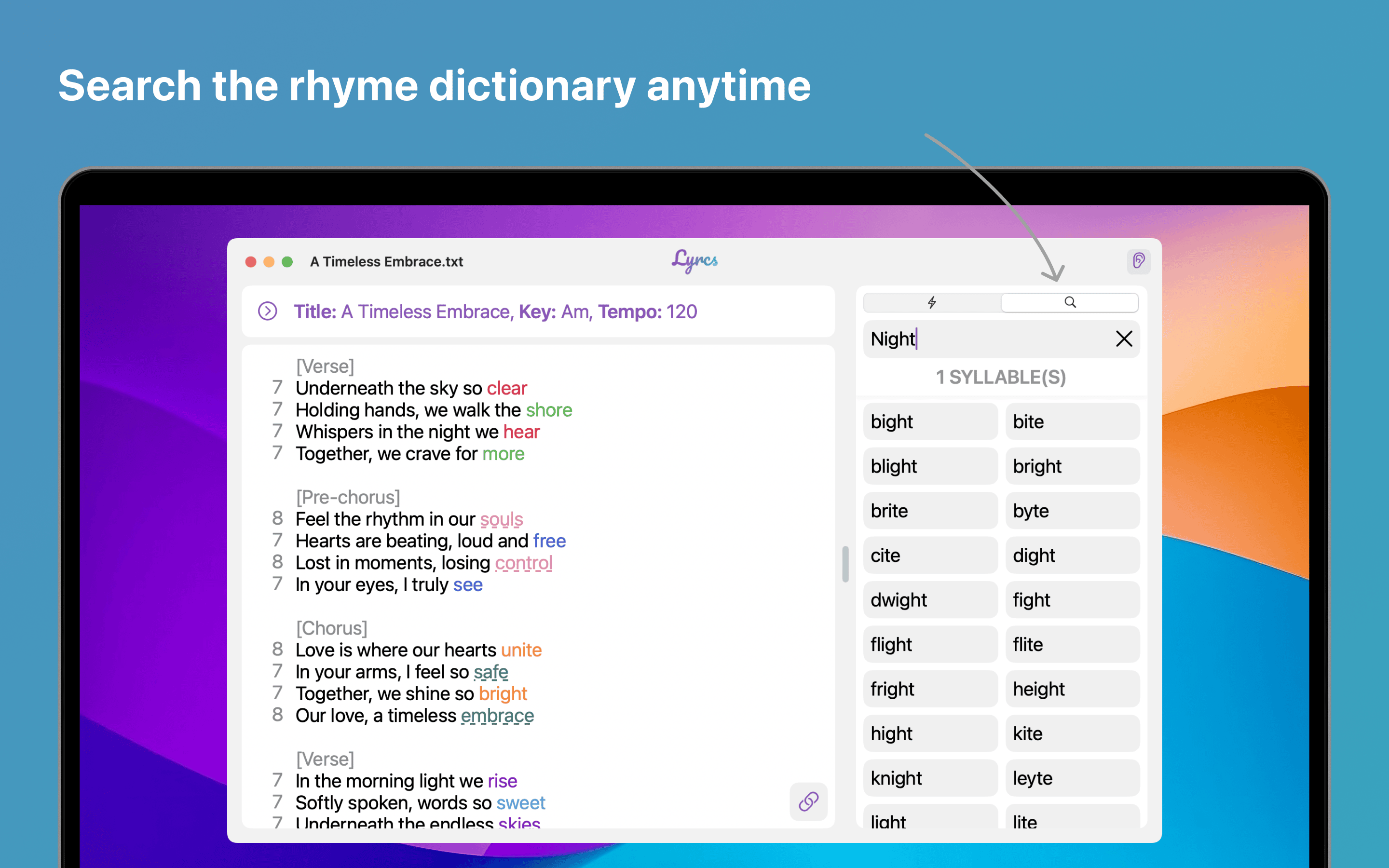Click the red word hear
This screenshot has width=1389, height=868.
[x=521, y=432]
